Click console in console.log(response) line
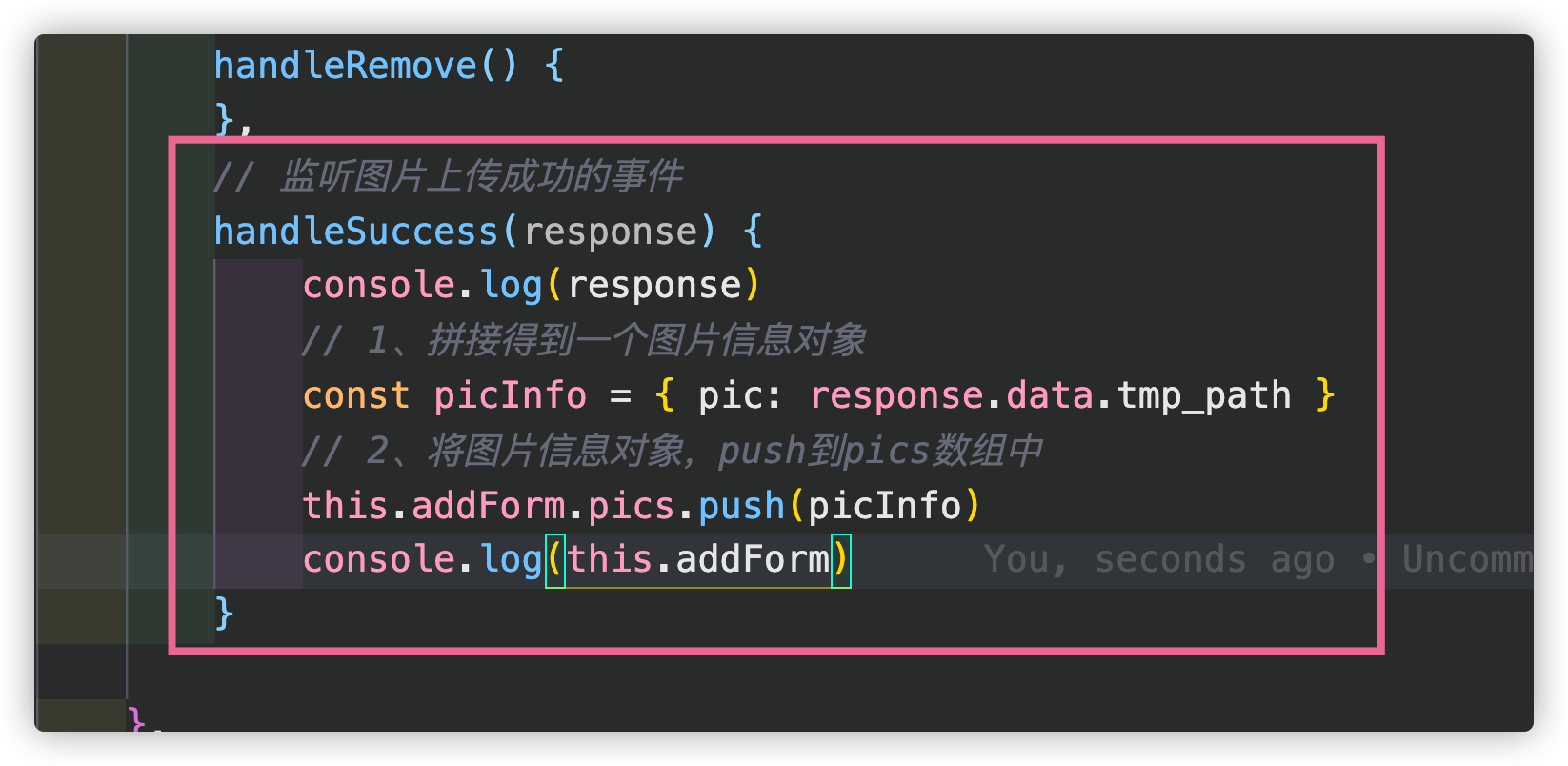The image size is (1568, 766). click(379, 285)
